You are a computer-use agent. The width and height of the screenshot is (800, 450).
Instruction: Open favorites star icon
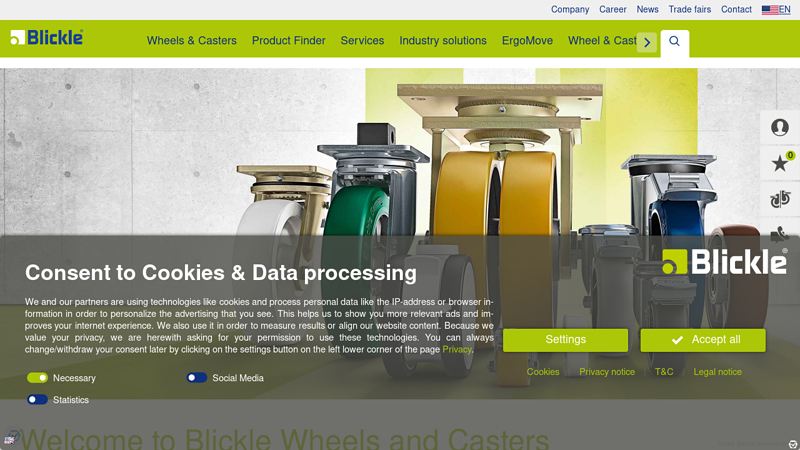780,163
